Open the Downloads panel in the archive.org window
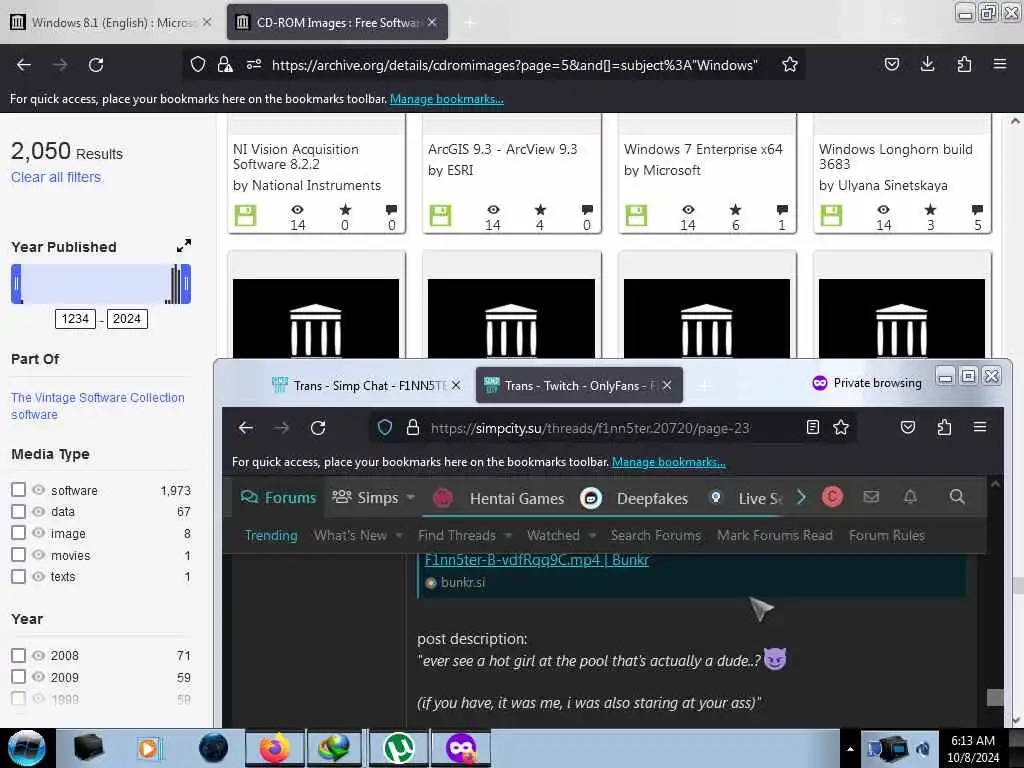 927,64
